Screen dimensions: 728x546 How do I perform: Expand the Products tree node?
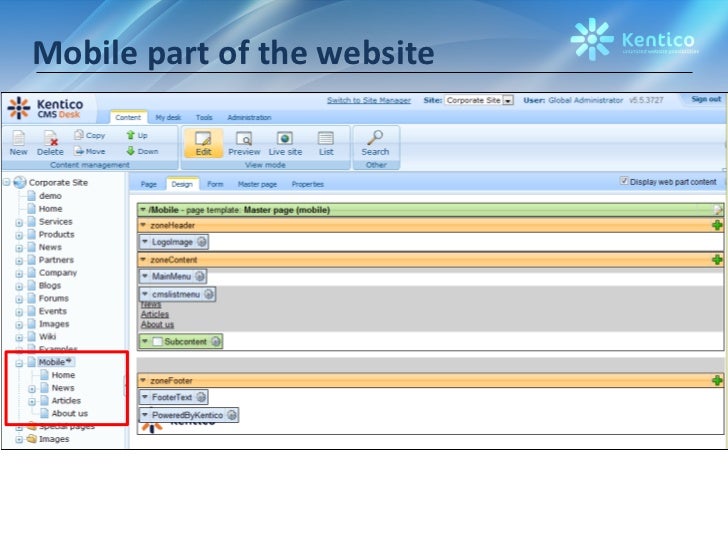point(19,235)
